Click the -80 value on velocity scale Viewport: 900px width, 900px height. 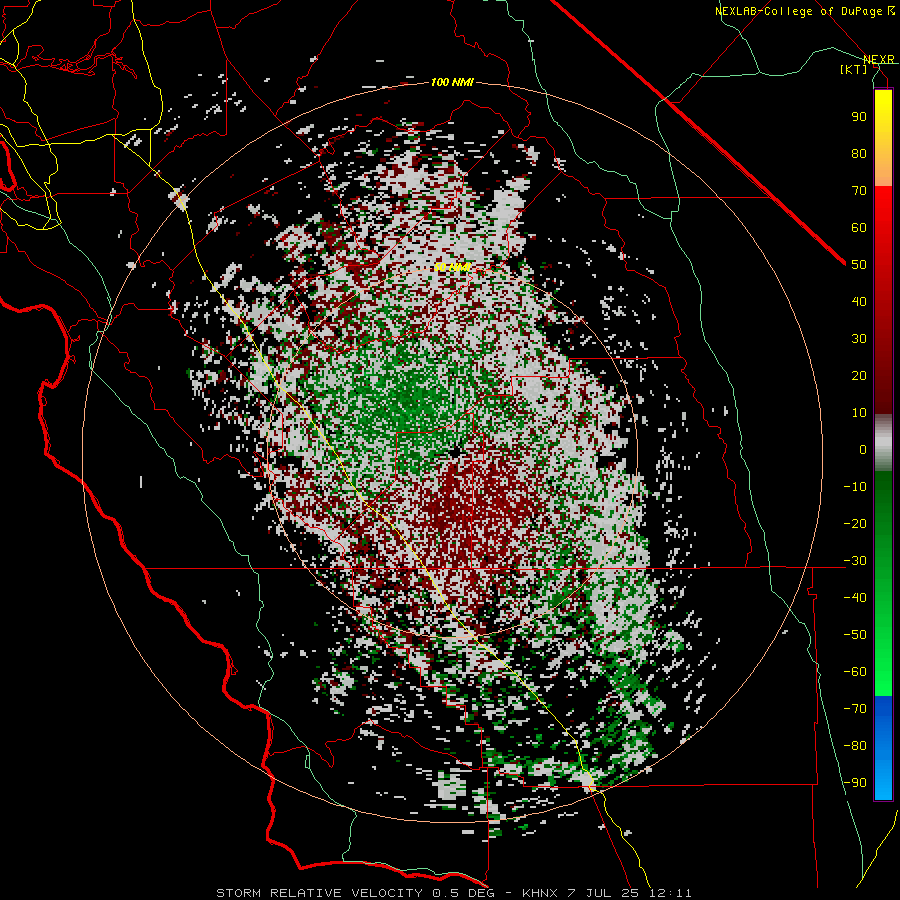pos(855,746)
